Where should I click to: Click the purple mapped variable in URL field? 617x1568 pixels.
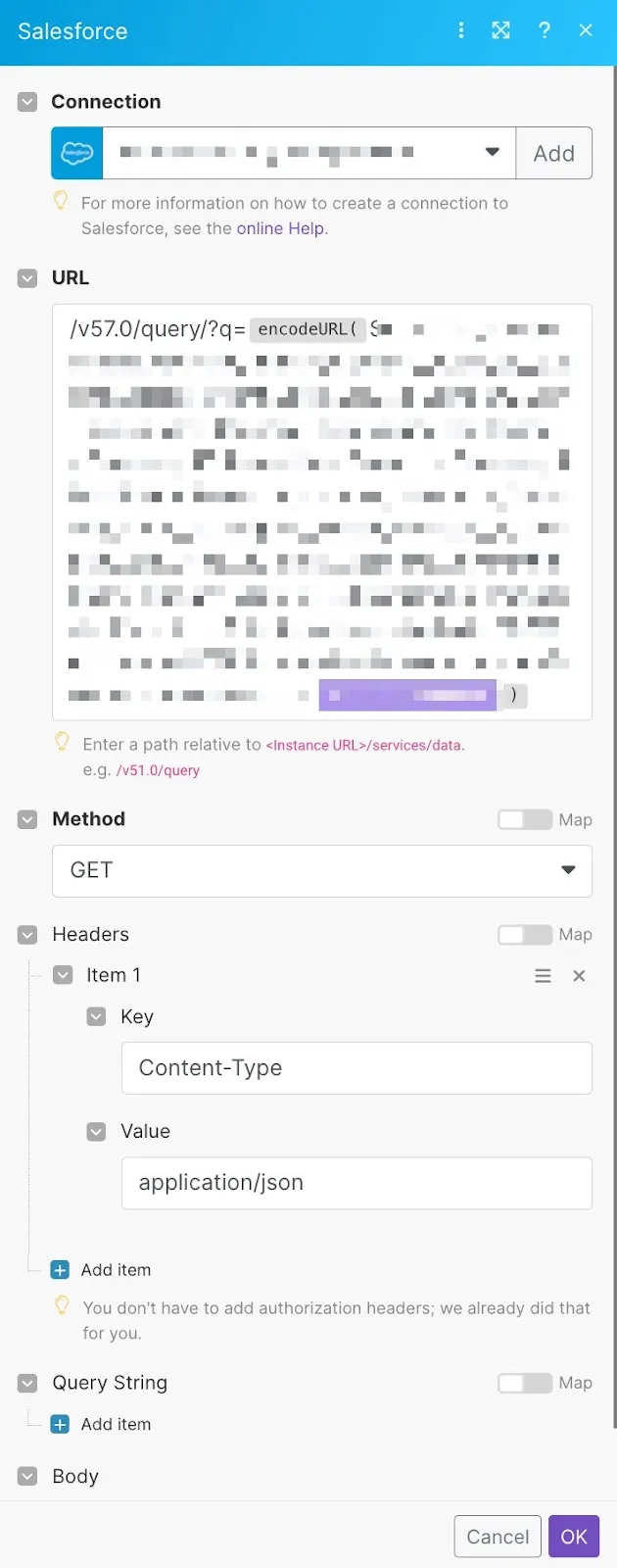pyautogui.click(x=407, y=694)
